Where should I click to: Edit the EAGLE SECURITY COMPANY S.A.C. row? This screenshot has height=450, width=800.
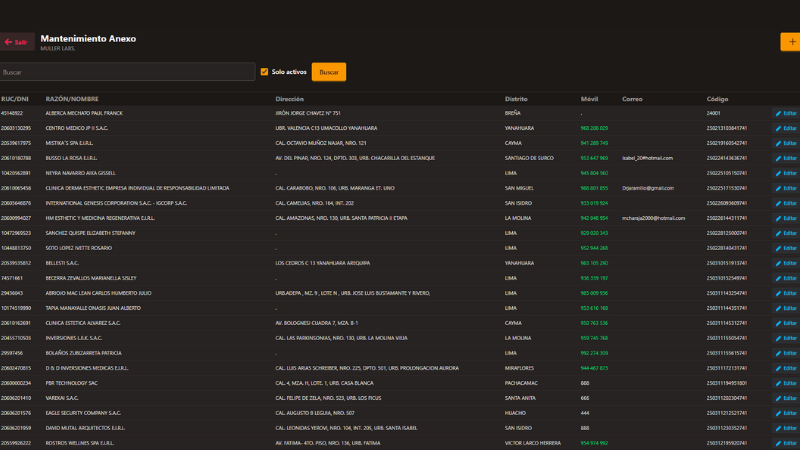[786, 413]
